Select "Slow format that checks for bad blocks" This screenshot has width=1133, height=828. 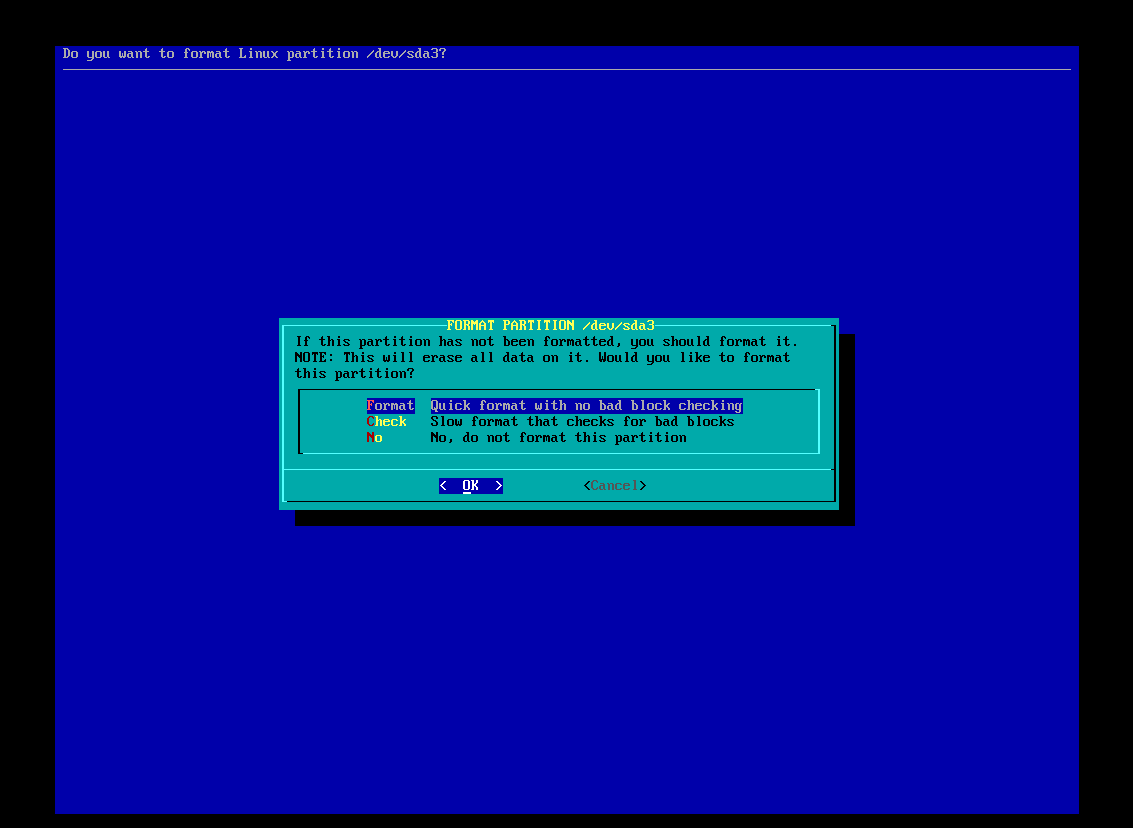[x=582, y=422]
